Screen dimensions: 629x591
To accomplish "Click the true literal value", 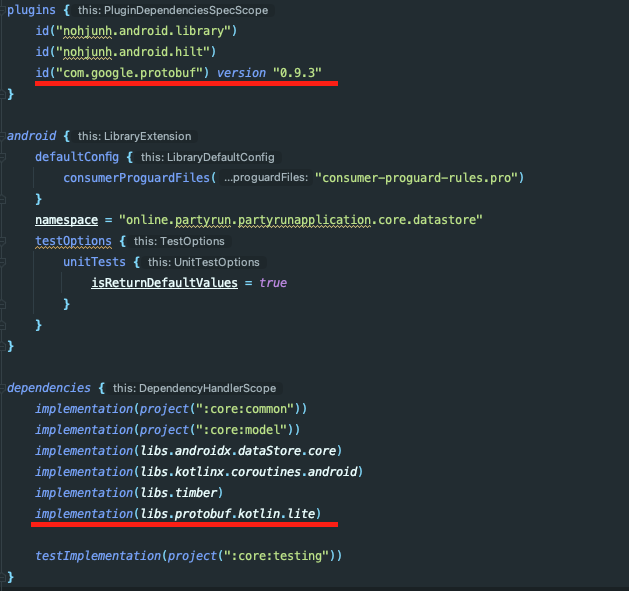I will [273, 283].
